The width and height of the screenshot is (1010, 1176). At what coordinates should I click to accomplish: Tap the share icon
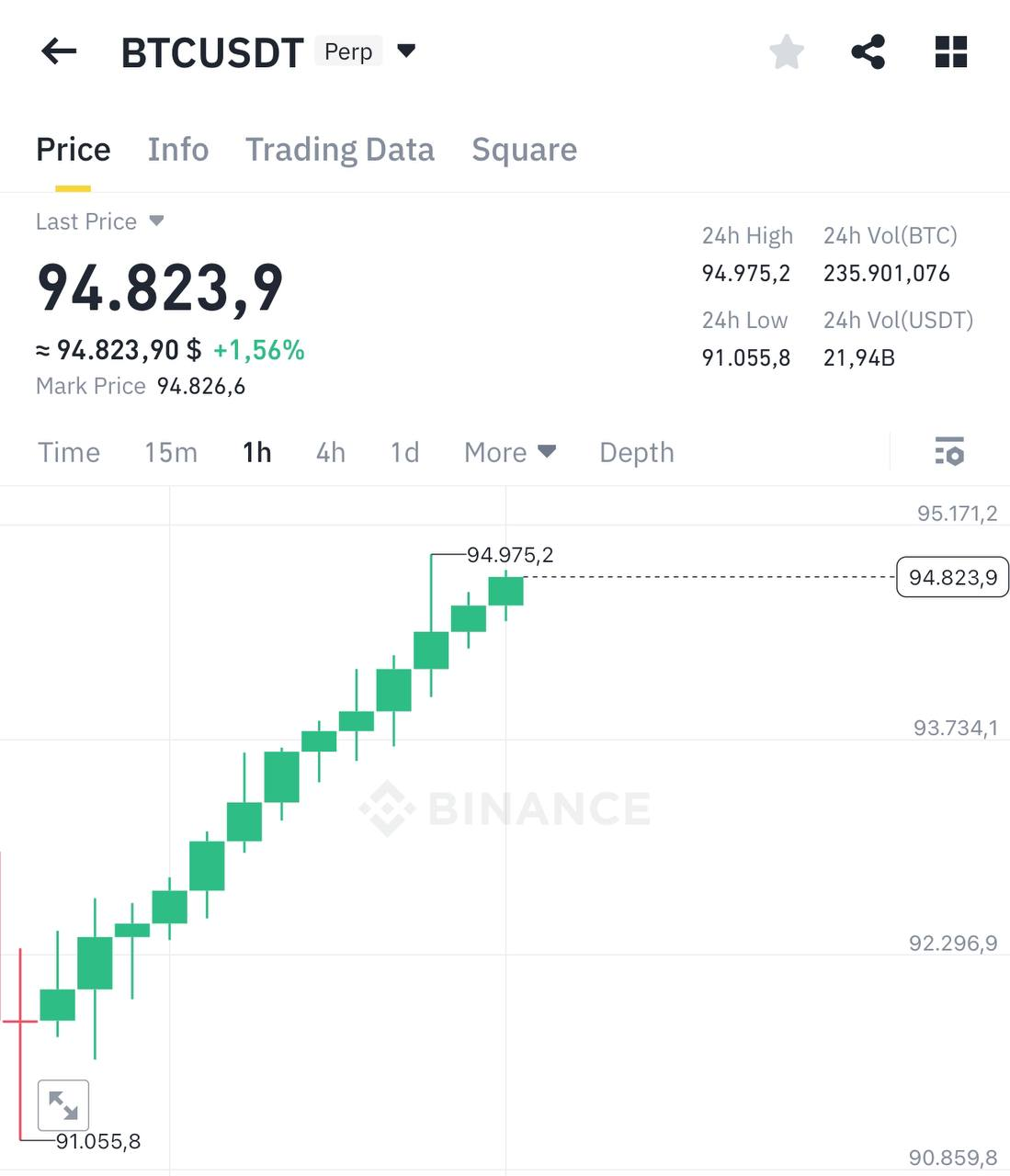(868, 51)
